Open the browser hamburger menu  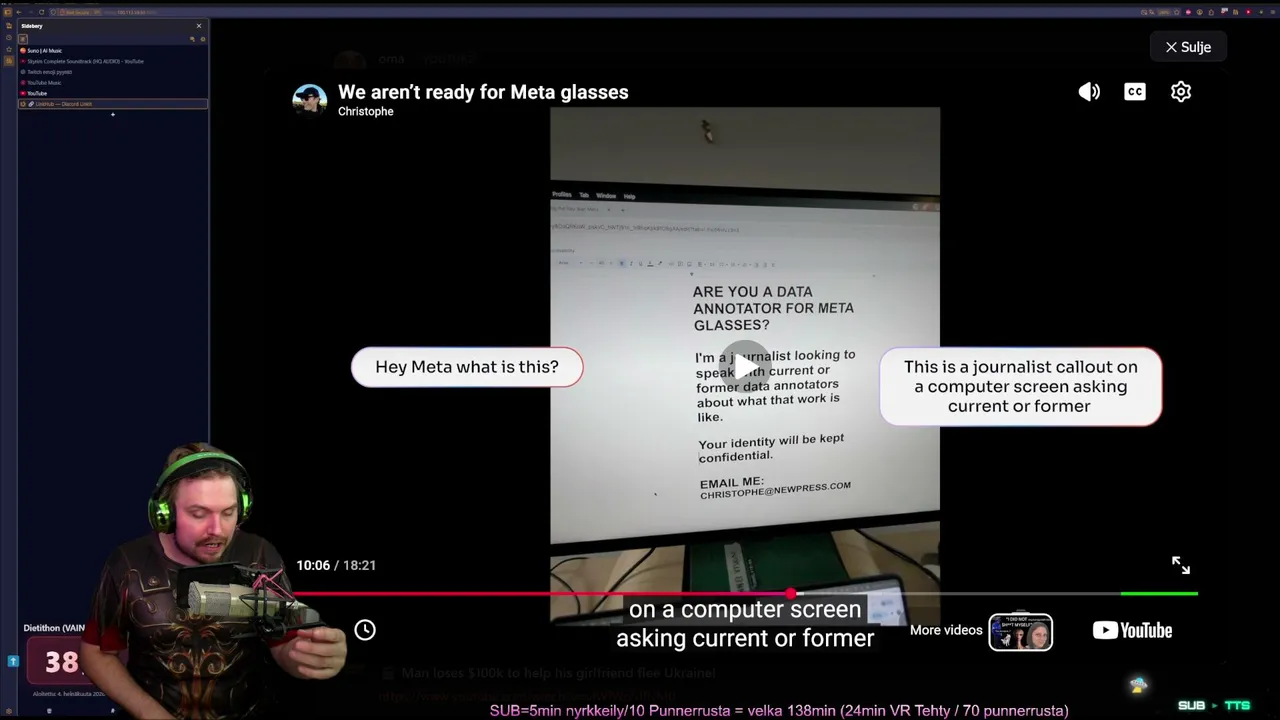[1271, 12]
